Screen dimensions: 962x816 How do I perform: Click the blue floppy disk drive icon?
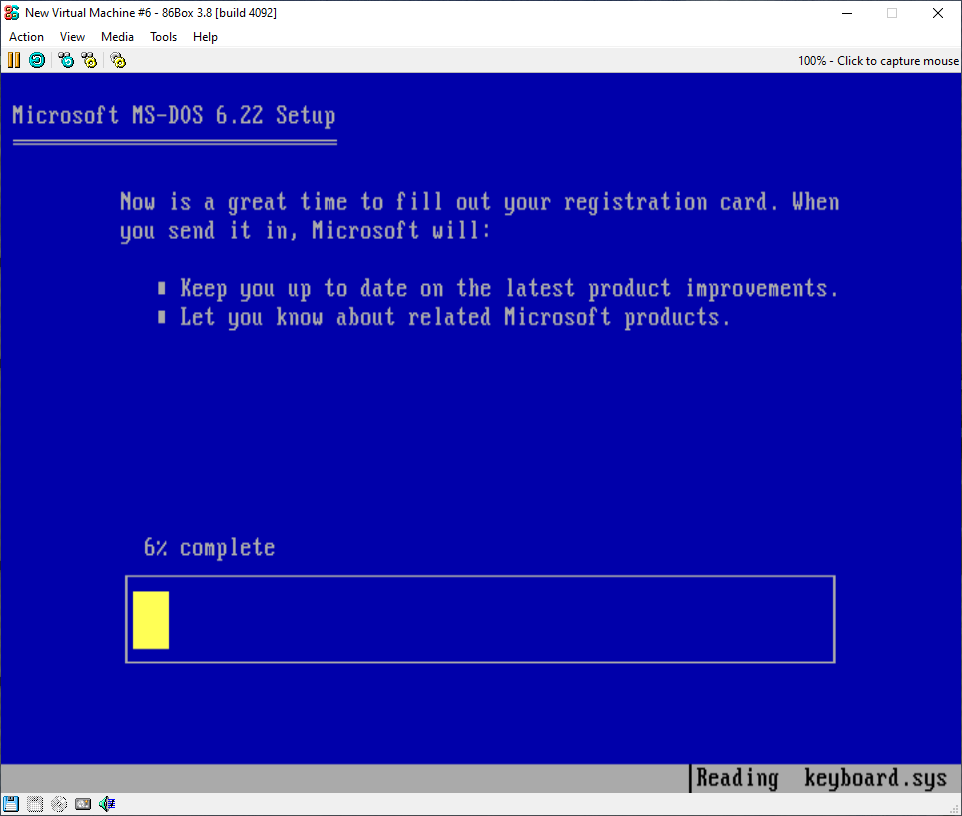coord(11,804)
